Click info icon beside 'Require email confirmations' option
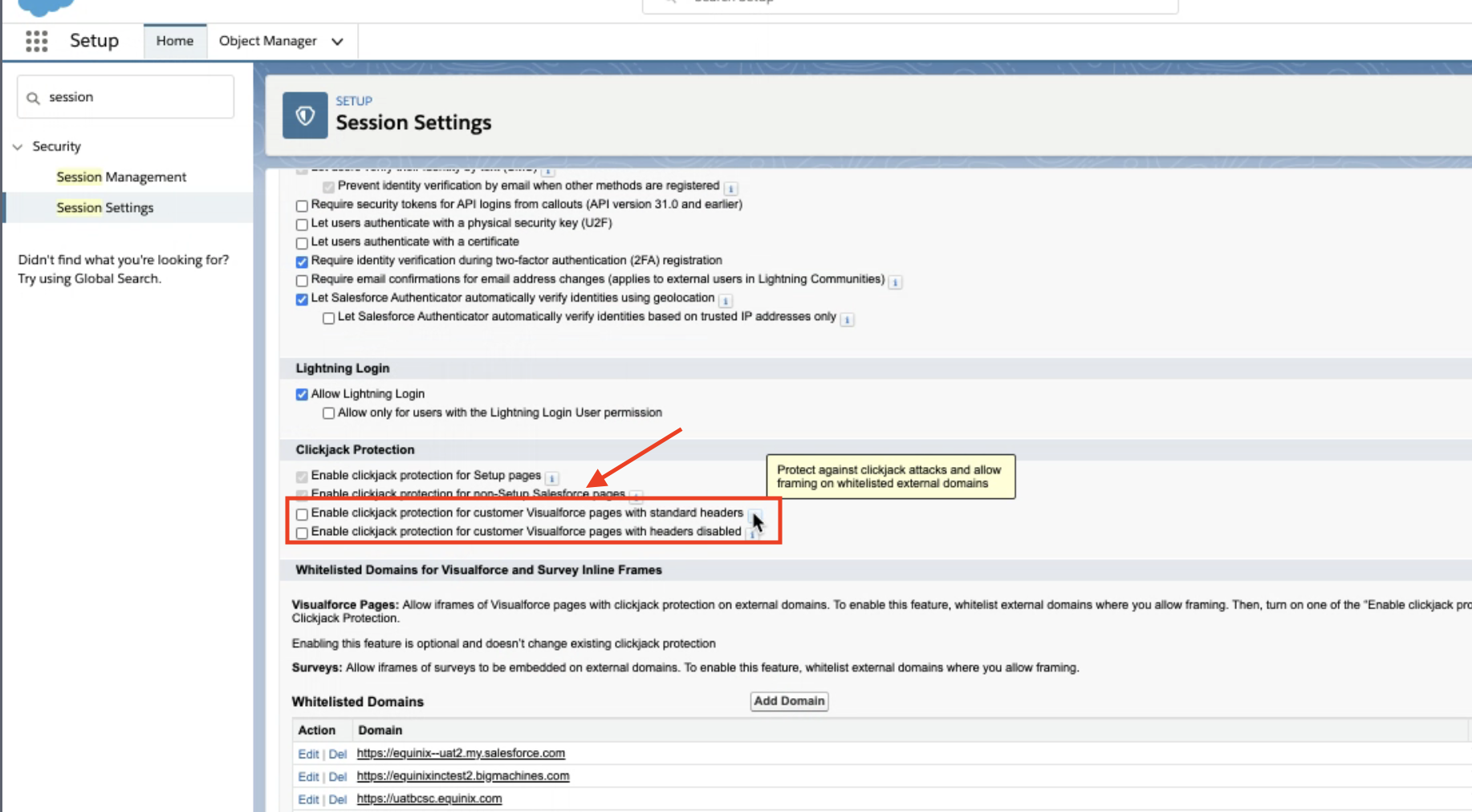Screen dimensions: 1472x812 (895, 282)
